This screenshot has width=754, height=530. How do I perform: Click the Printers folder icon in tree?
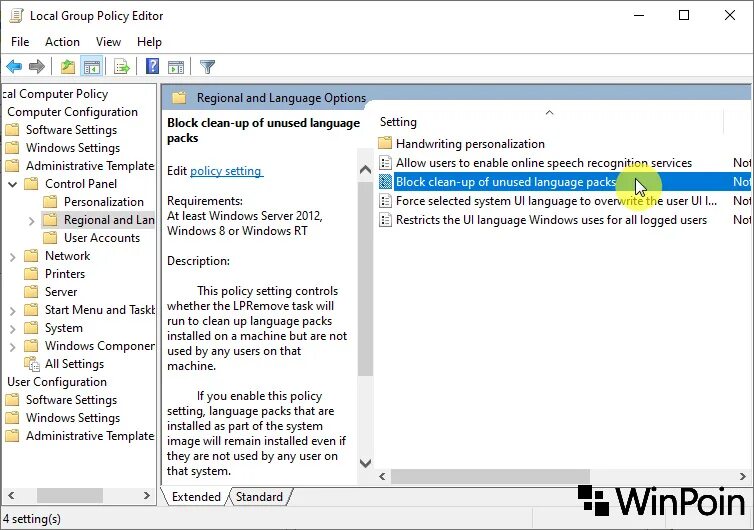point(31,274)
